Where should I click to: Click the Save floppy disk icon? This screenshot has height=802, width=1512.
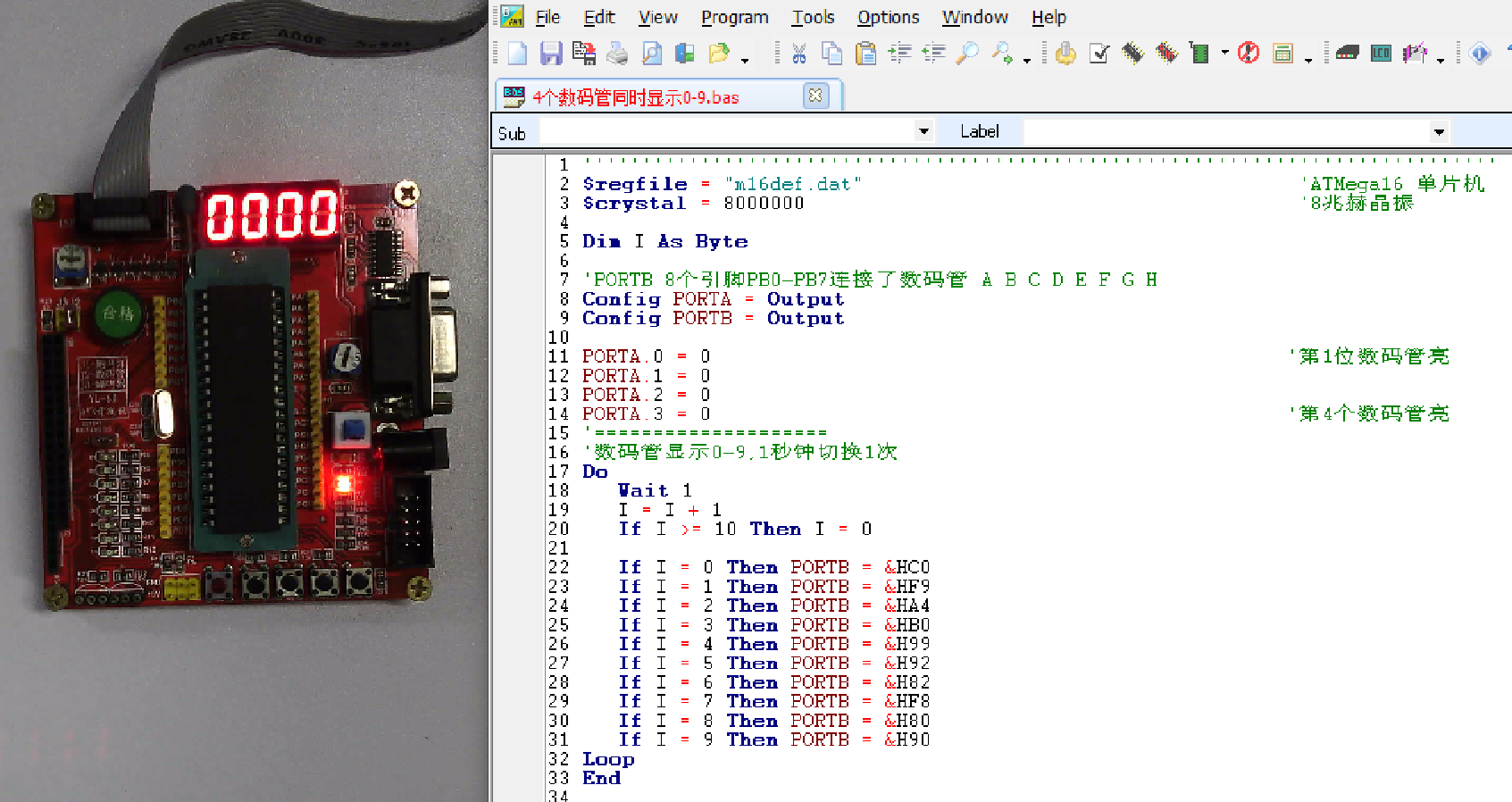coord(550,54)
